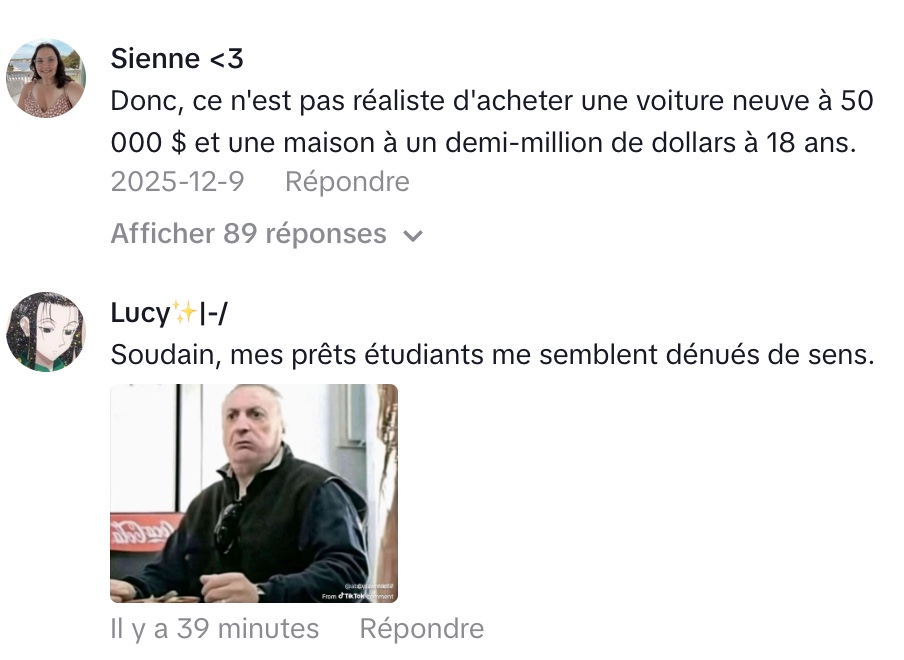
Task: Click the "demi-million de dollars" comment line
Action: point(483,143)
